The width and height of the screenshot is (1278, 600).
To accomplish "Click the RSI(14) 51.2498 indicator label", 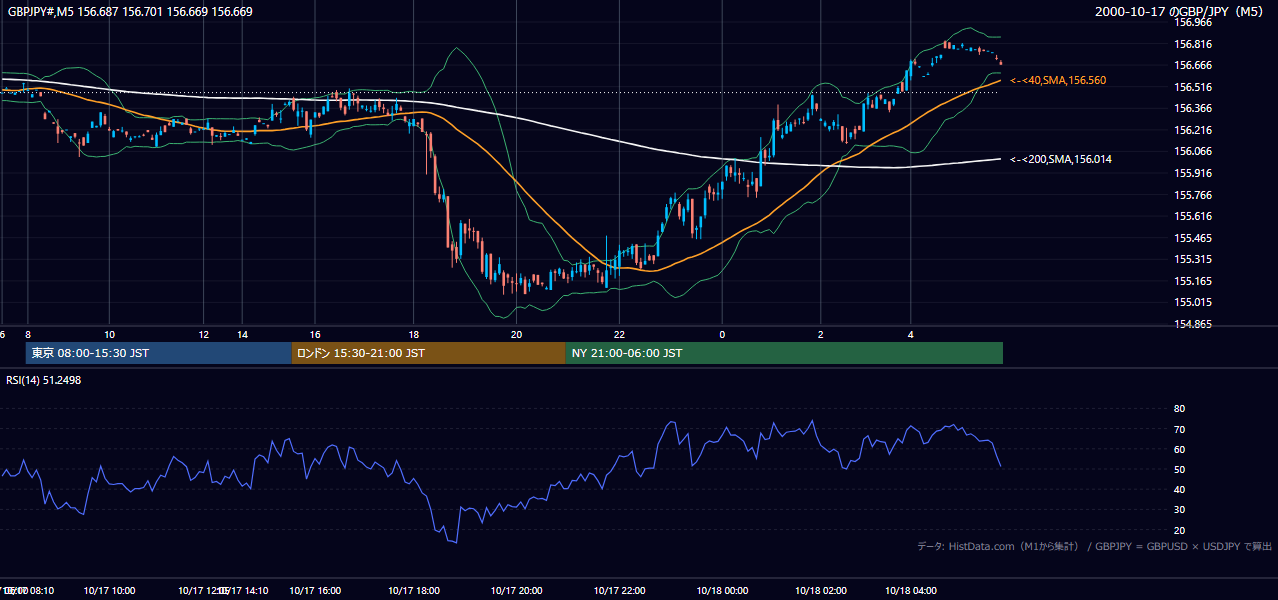I will pyautogui.click(x=44, y=380).
